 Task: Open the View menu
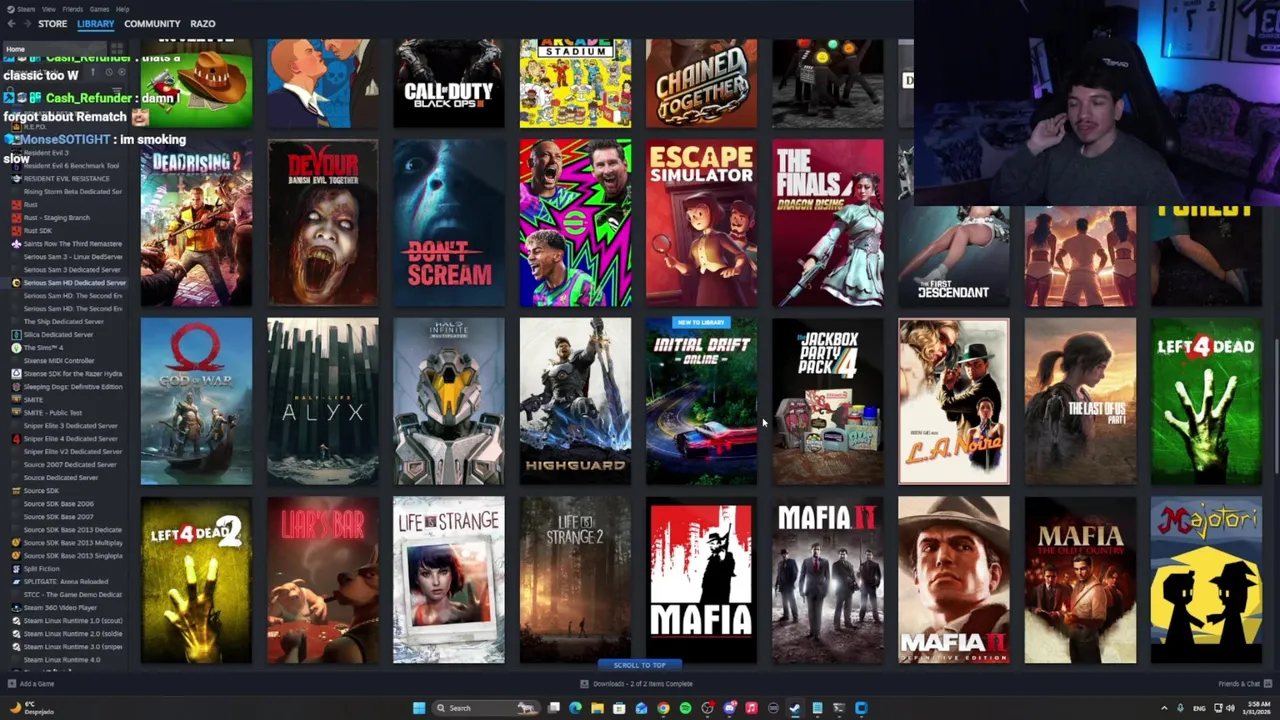coord(48,9)
